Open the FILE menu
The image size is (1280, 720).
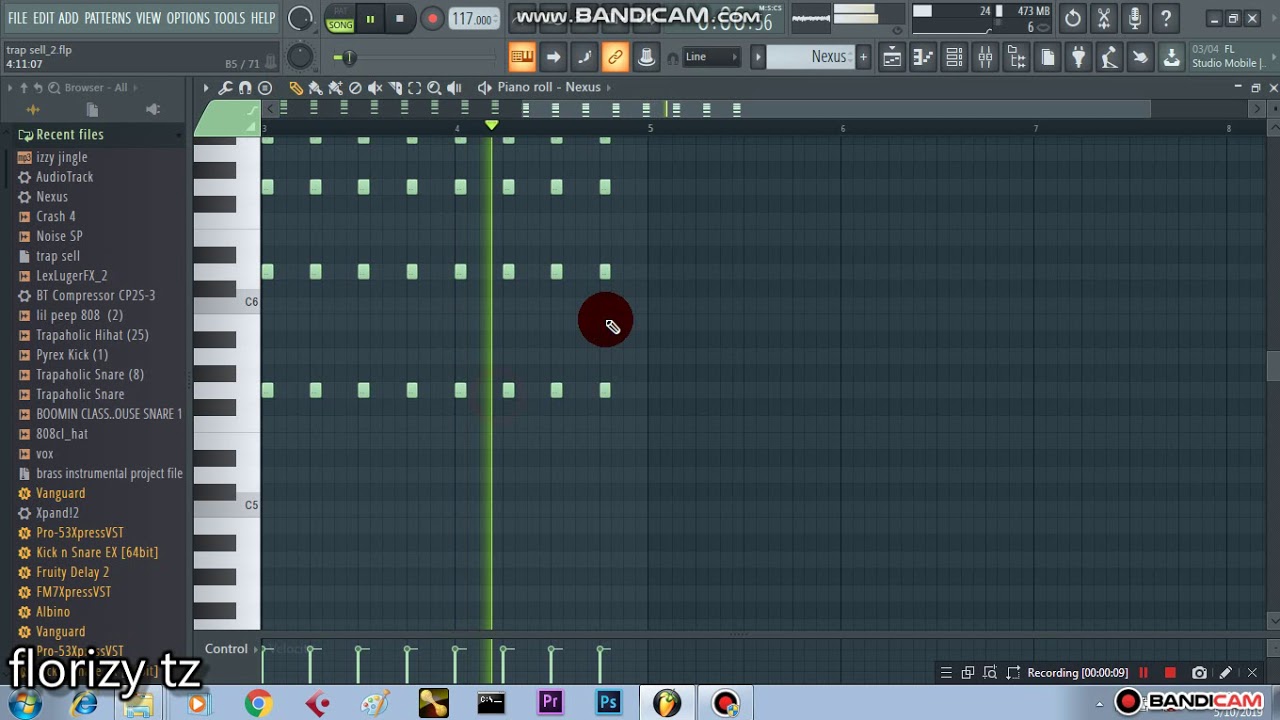tap(17, 18)
